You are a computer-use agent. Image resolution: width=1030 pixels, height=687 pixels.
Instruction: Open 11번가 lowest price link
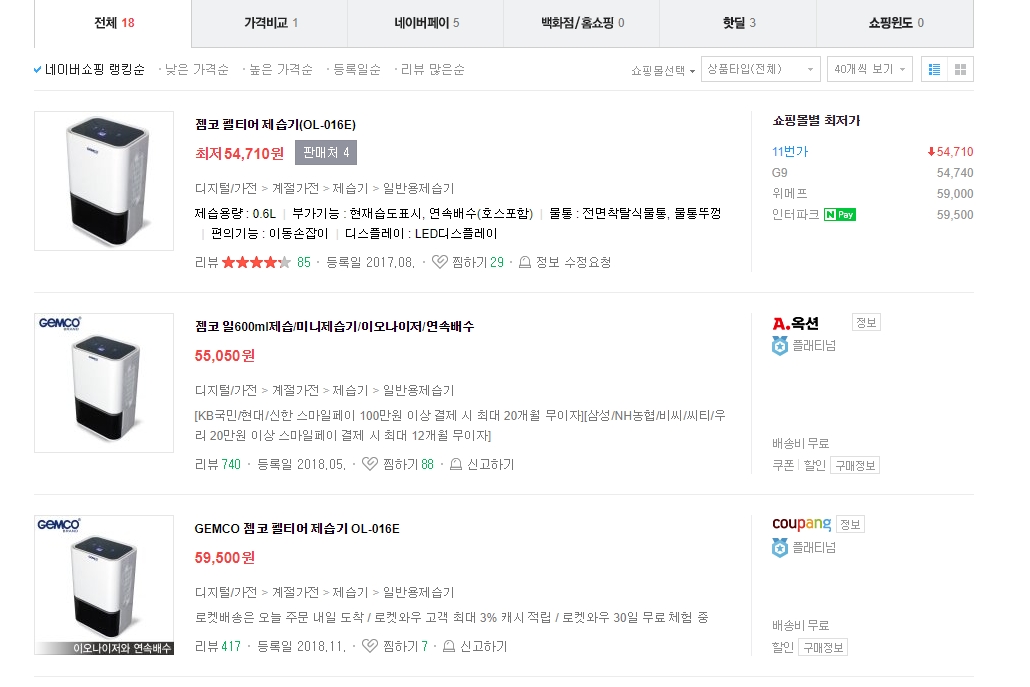coord(790,152)
